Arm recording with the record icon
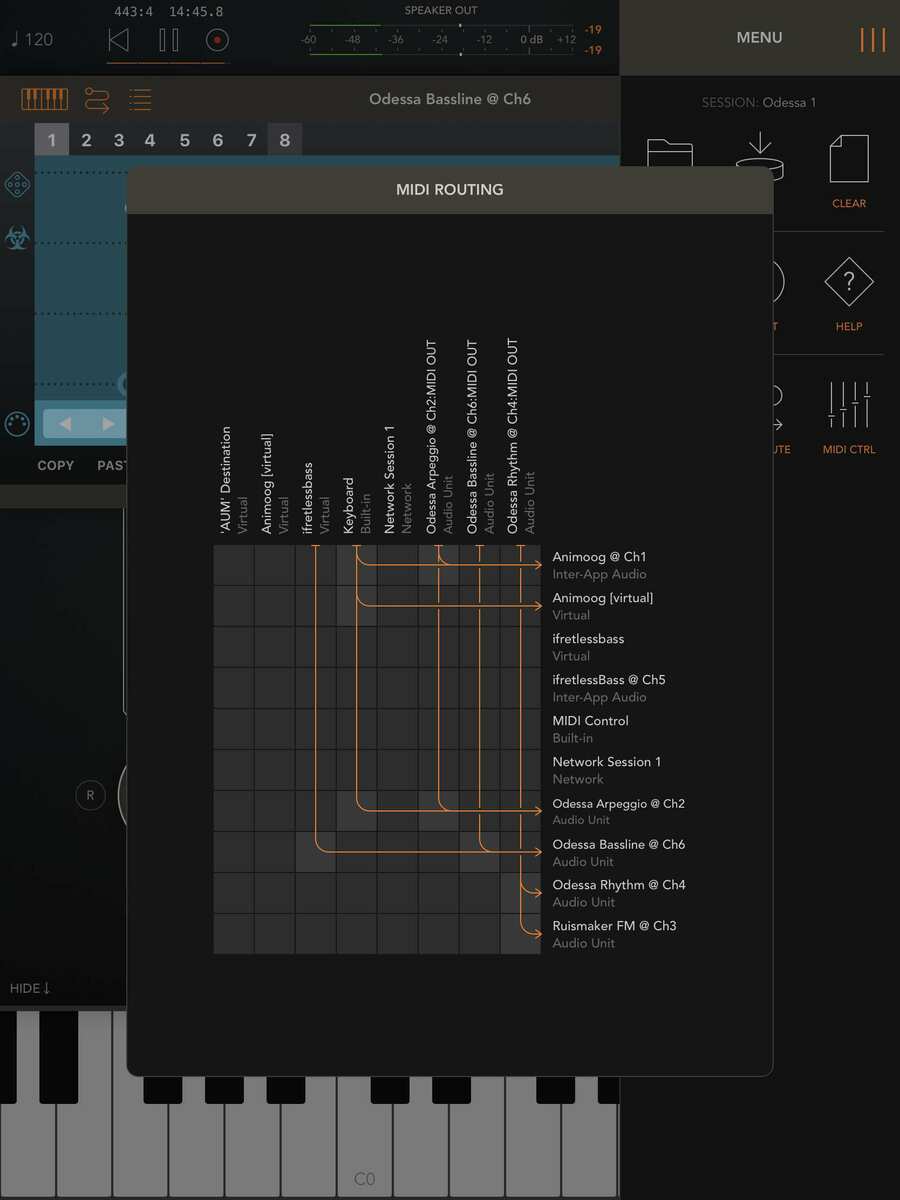 (217, 40)
